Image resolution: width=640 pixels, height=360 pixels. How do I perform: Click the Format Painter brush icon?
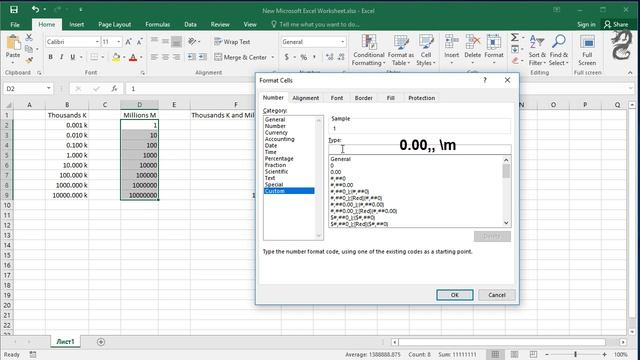(x=29, y=60)
